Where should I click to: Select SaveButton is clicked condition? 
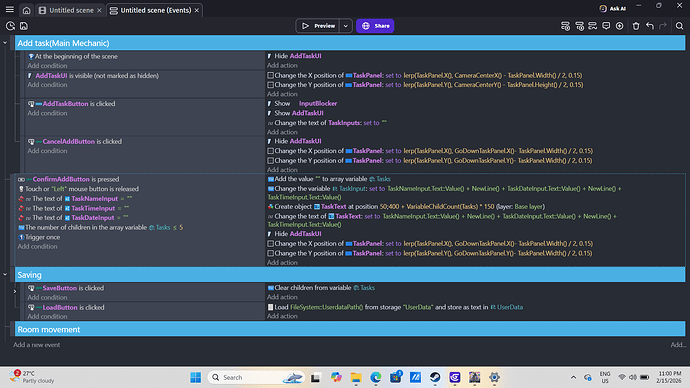click(66, 288)
